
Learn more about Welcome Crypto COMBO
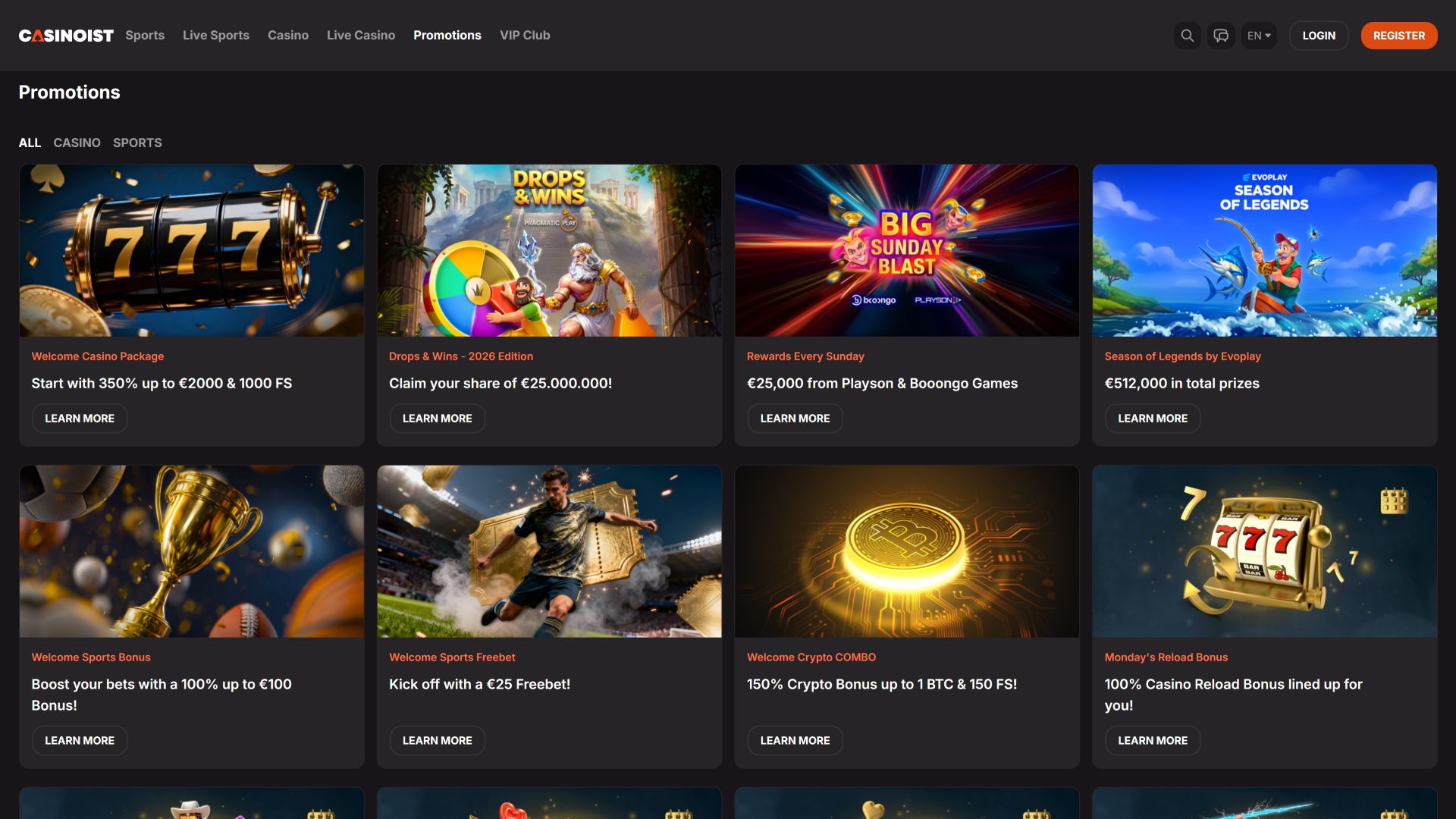point(795,741)
